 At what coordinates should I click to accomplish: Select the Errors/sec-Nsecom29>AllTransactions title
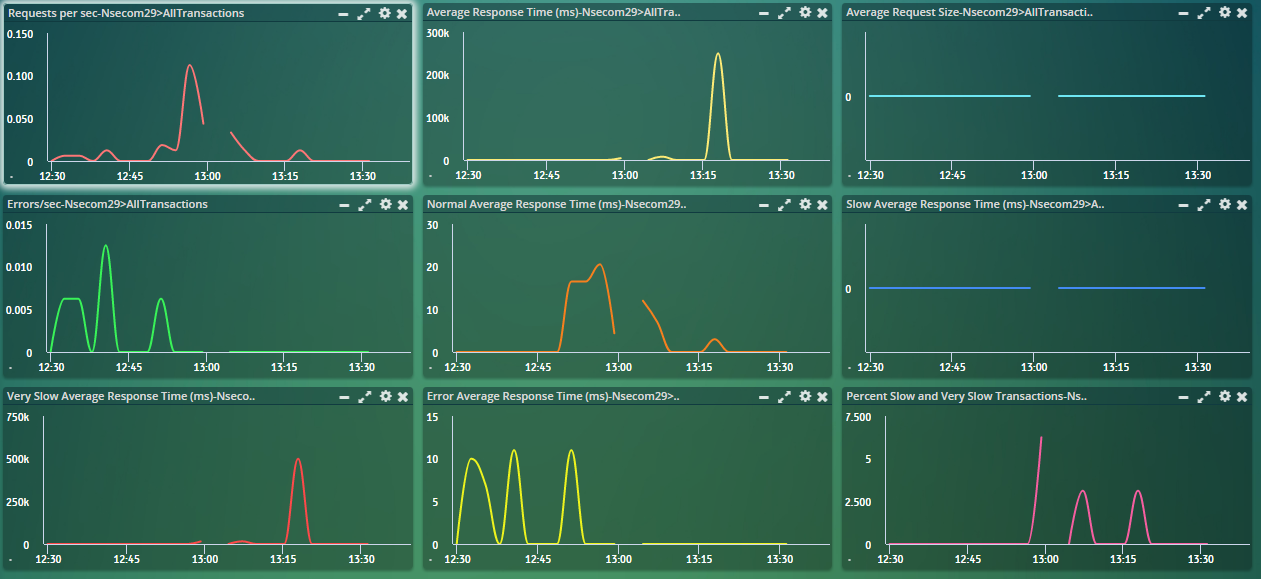(107, 204)
